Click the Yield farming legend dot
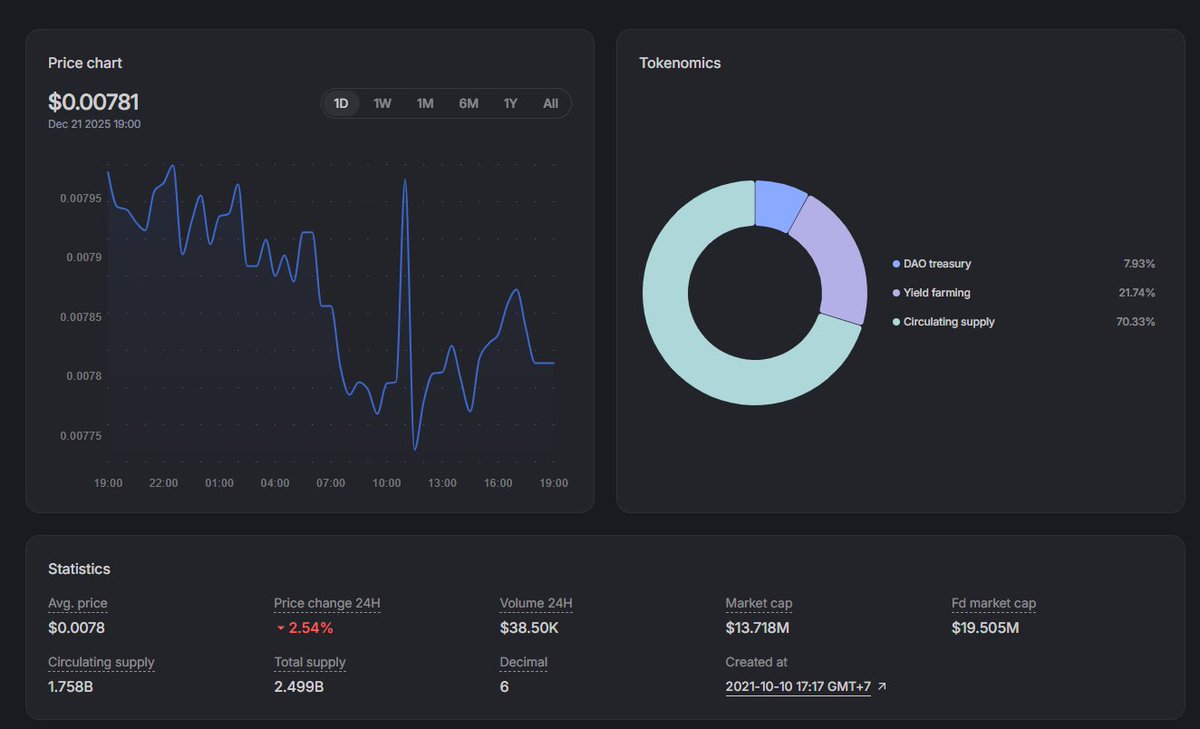 click(896, 293)
